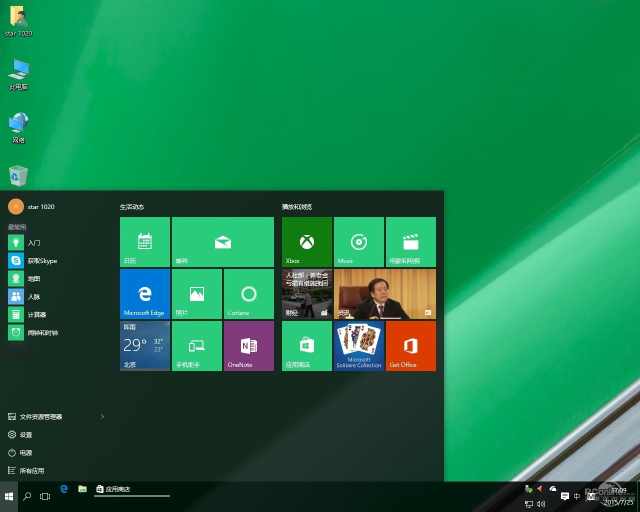The height and width of the screenshot is (512, 640).
Task: Open the Mail (邮件) wide tile
Action: [x=223, y=242]
